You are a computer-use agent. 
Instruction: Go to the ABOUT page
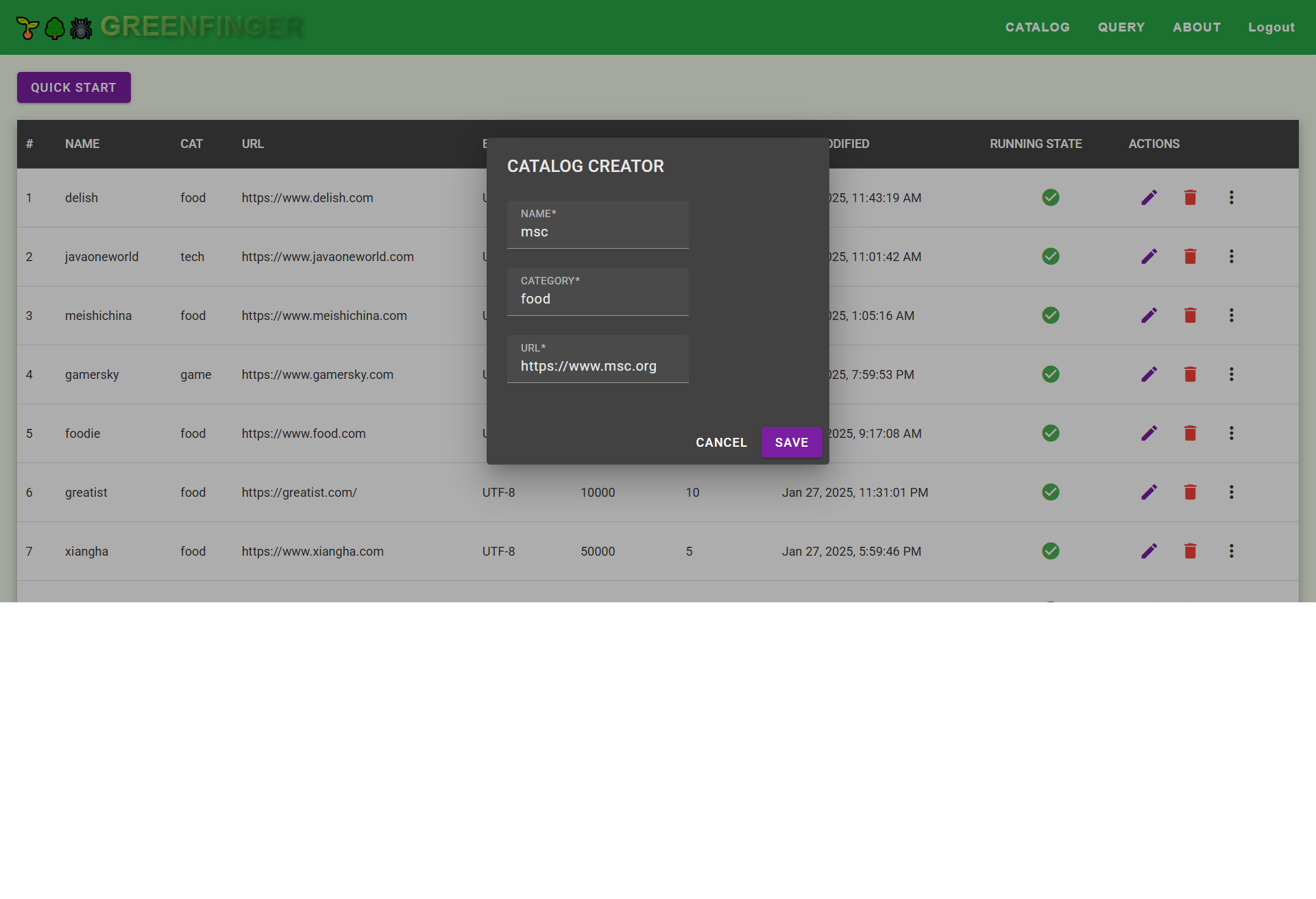tap(1197, 27)
